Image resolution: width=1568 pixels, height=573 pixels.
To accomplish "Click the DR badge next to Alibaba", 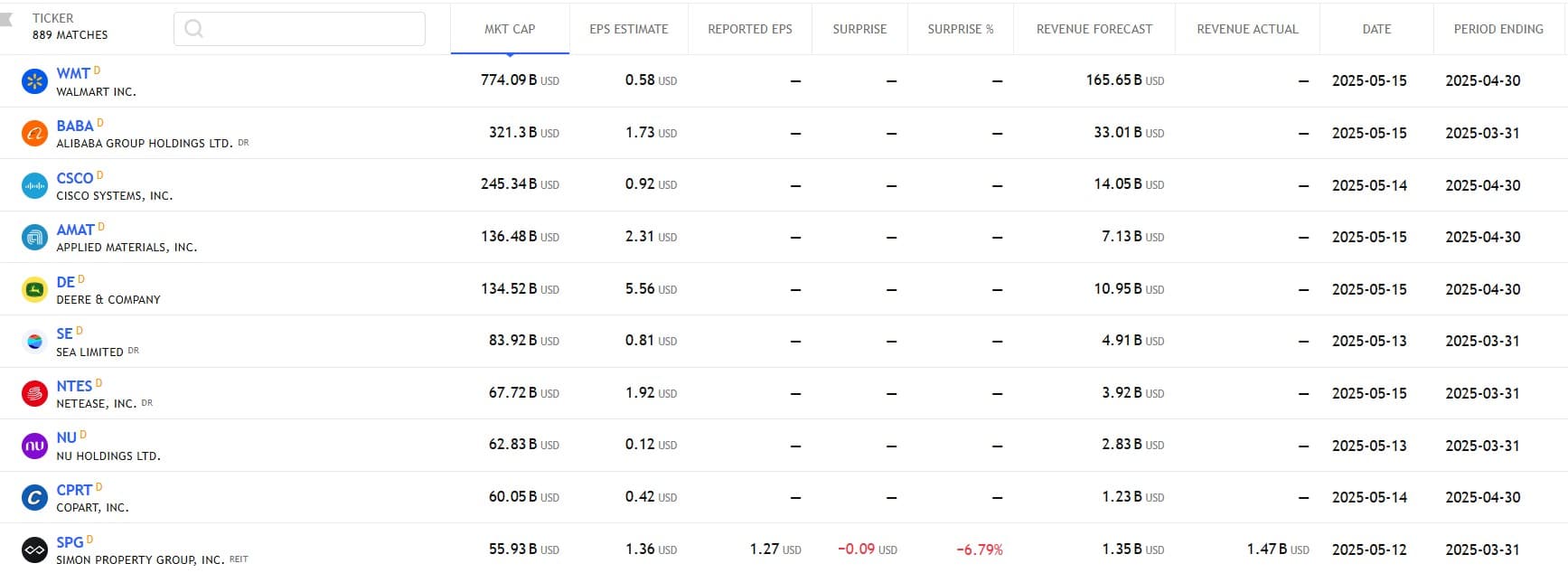I will click(x=243, y=143).
